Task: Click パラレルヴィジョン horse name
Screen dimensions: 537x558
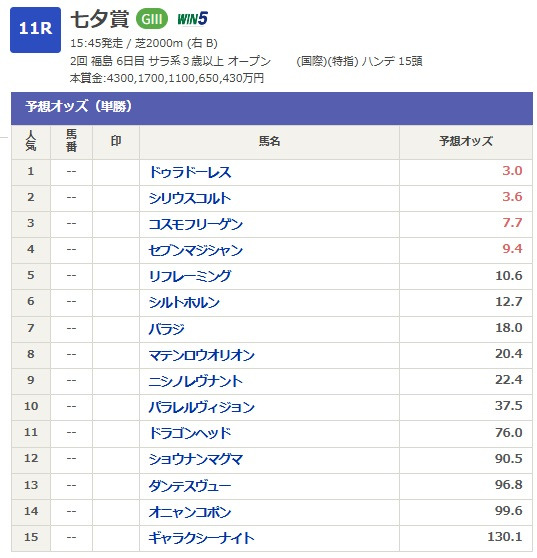Action: click(202, 407)
